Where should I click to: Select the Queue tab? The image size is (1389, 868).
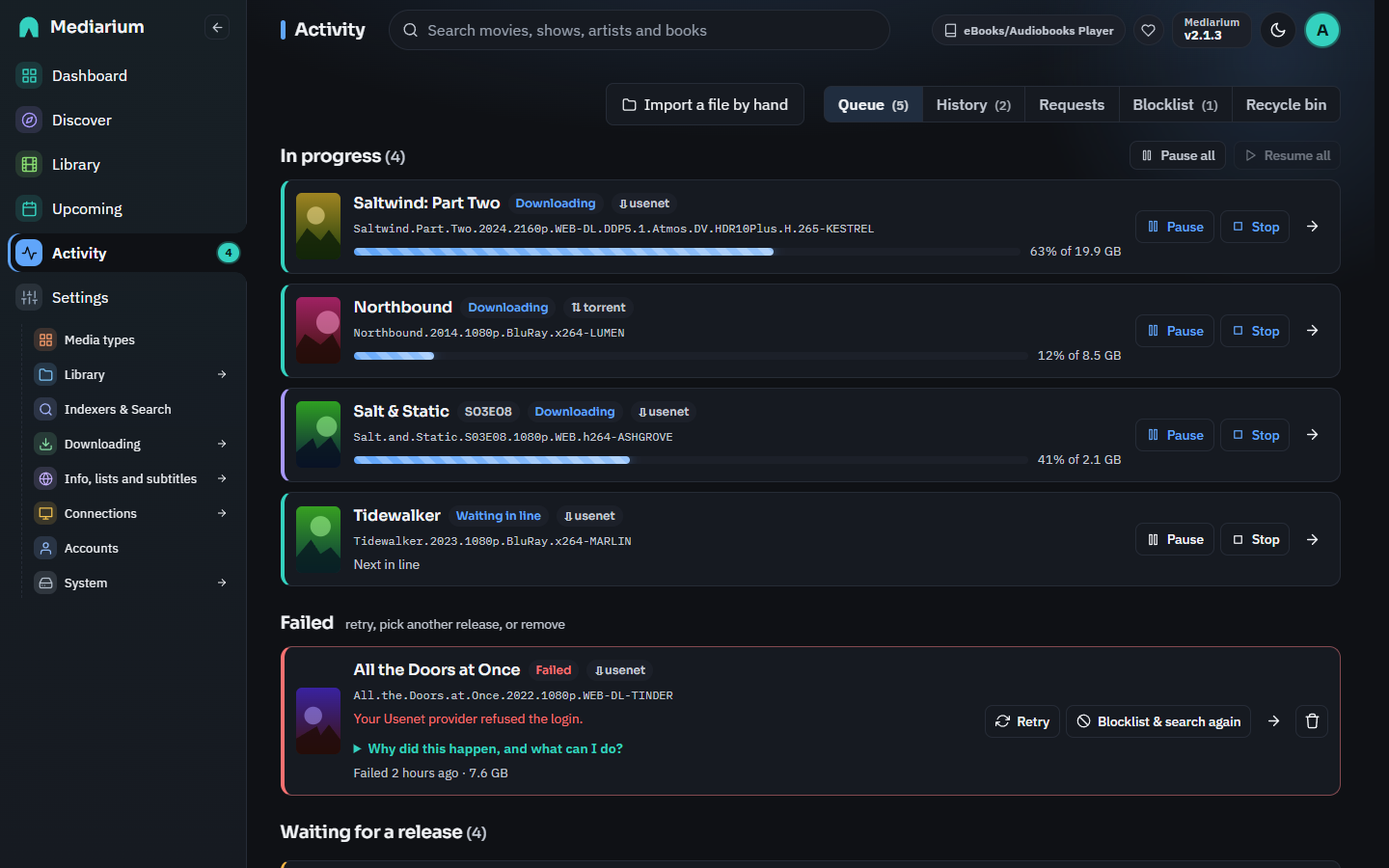[x=873, y=104]
